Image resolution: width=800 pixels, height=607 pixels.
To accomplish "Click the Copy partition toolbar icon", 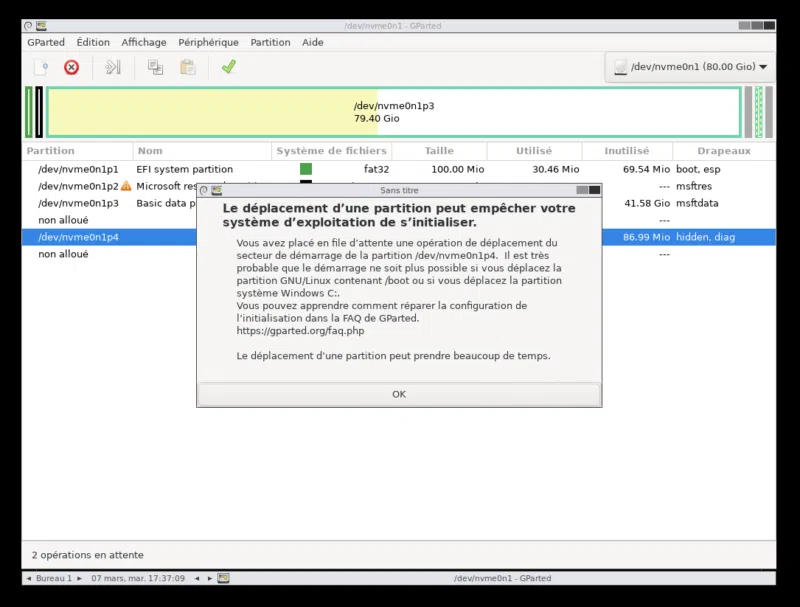I will tap(155, 67).
